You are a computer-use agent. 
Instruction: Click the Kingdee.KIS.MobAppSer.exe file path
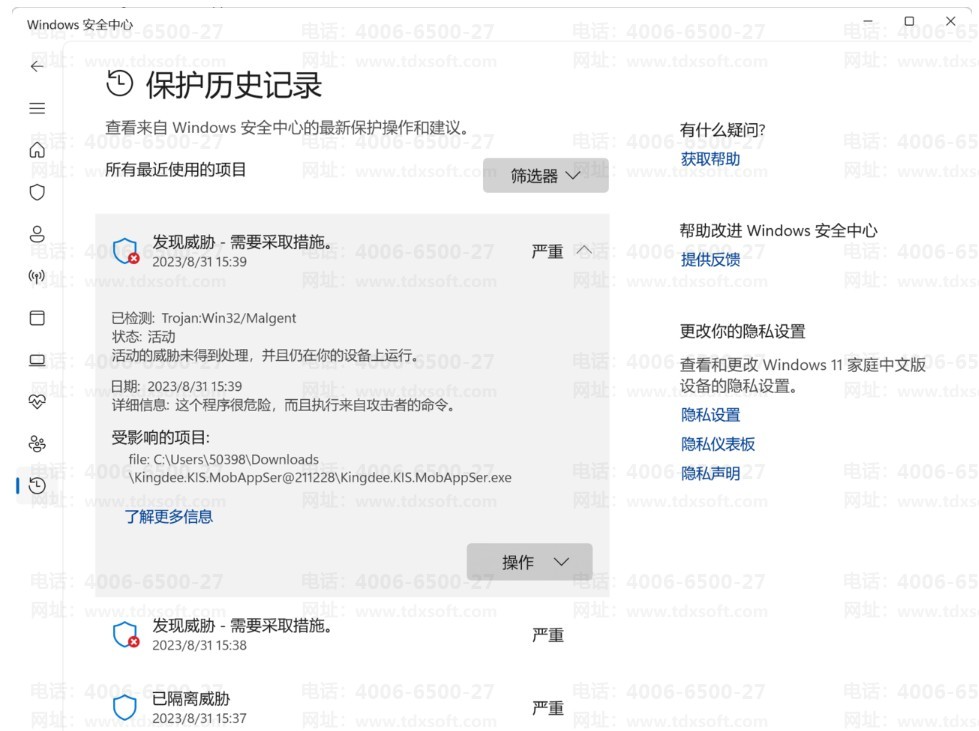(320, 469)
